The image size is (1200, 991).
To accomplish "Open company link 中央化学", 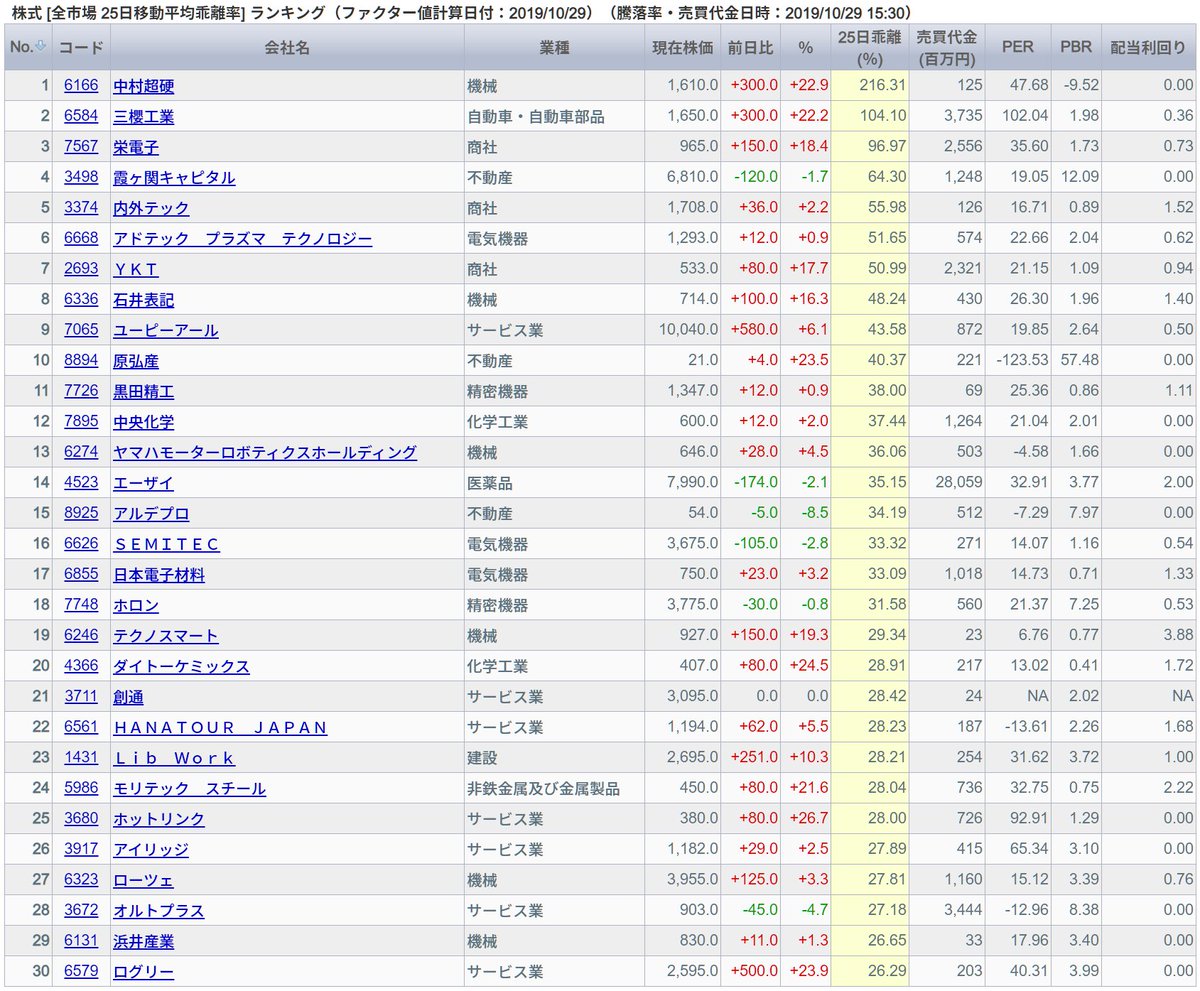I will point(143,422).
